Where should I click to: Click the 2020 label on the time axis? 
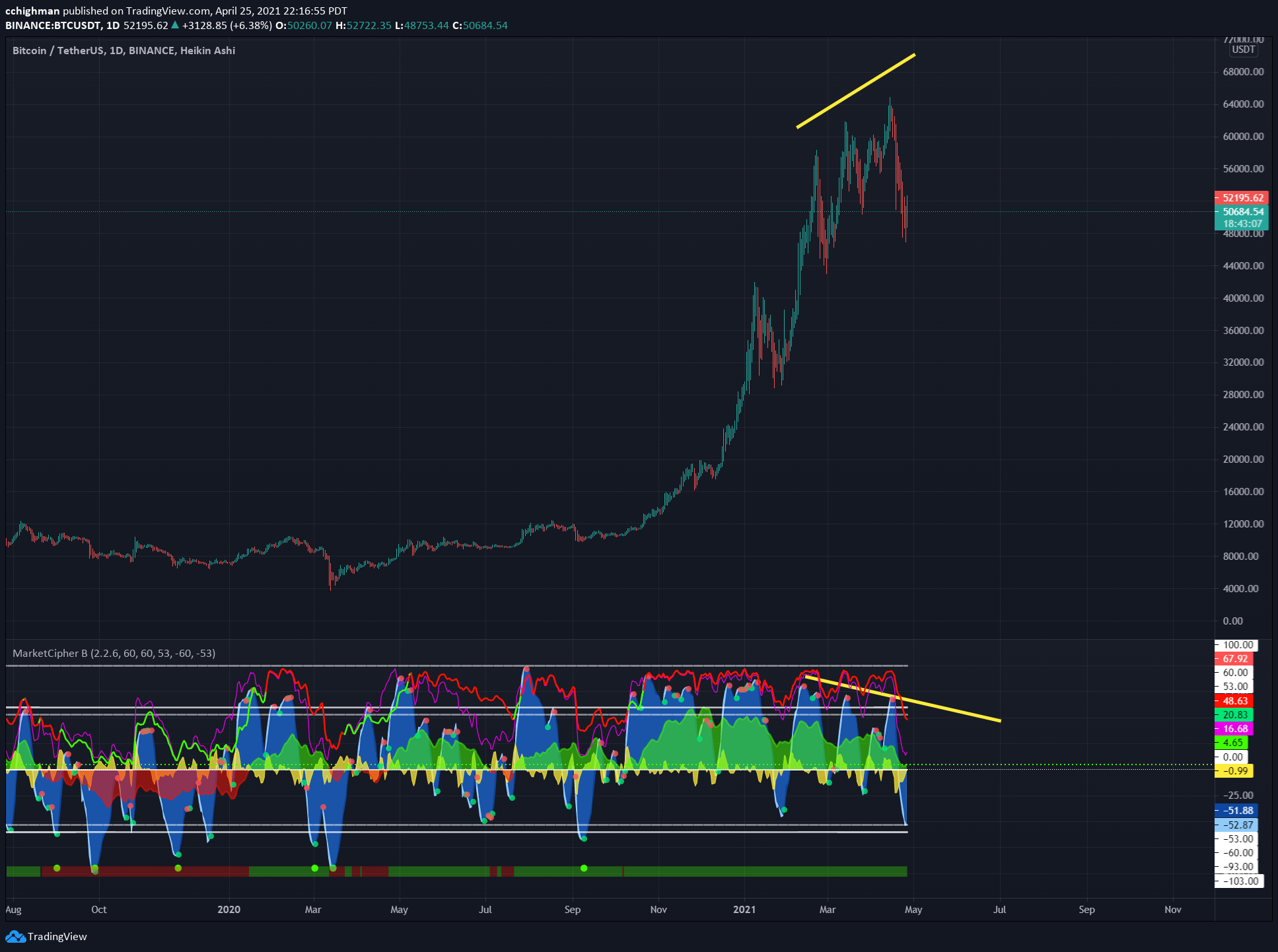pyautogui.click(x=229, y=909)
